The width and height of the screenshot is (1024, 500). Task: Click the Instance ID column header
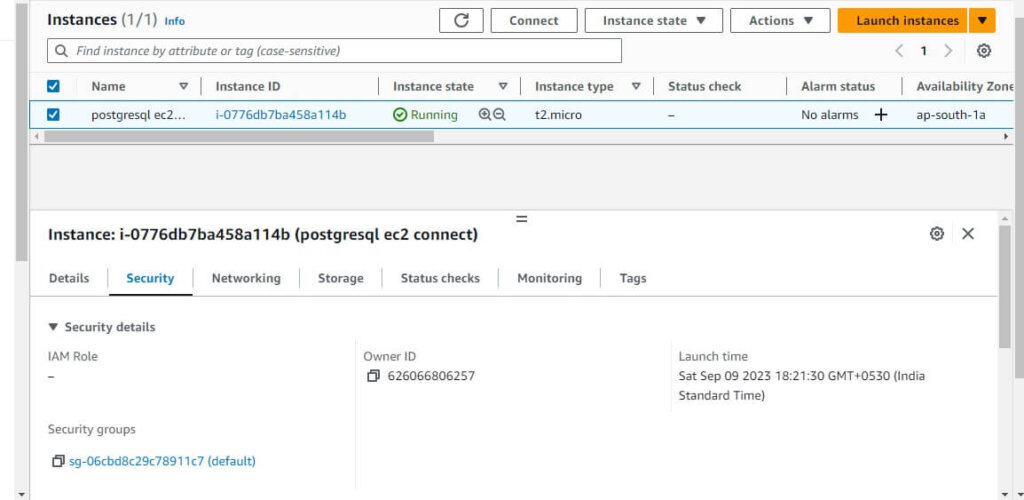pos(248,86)
